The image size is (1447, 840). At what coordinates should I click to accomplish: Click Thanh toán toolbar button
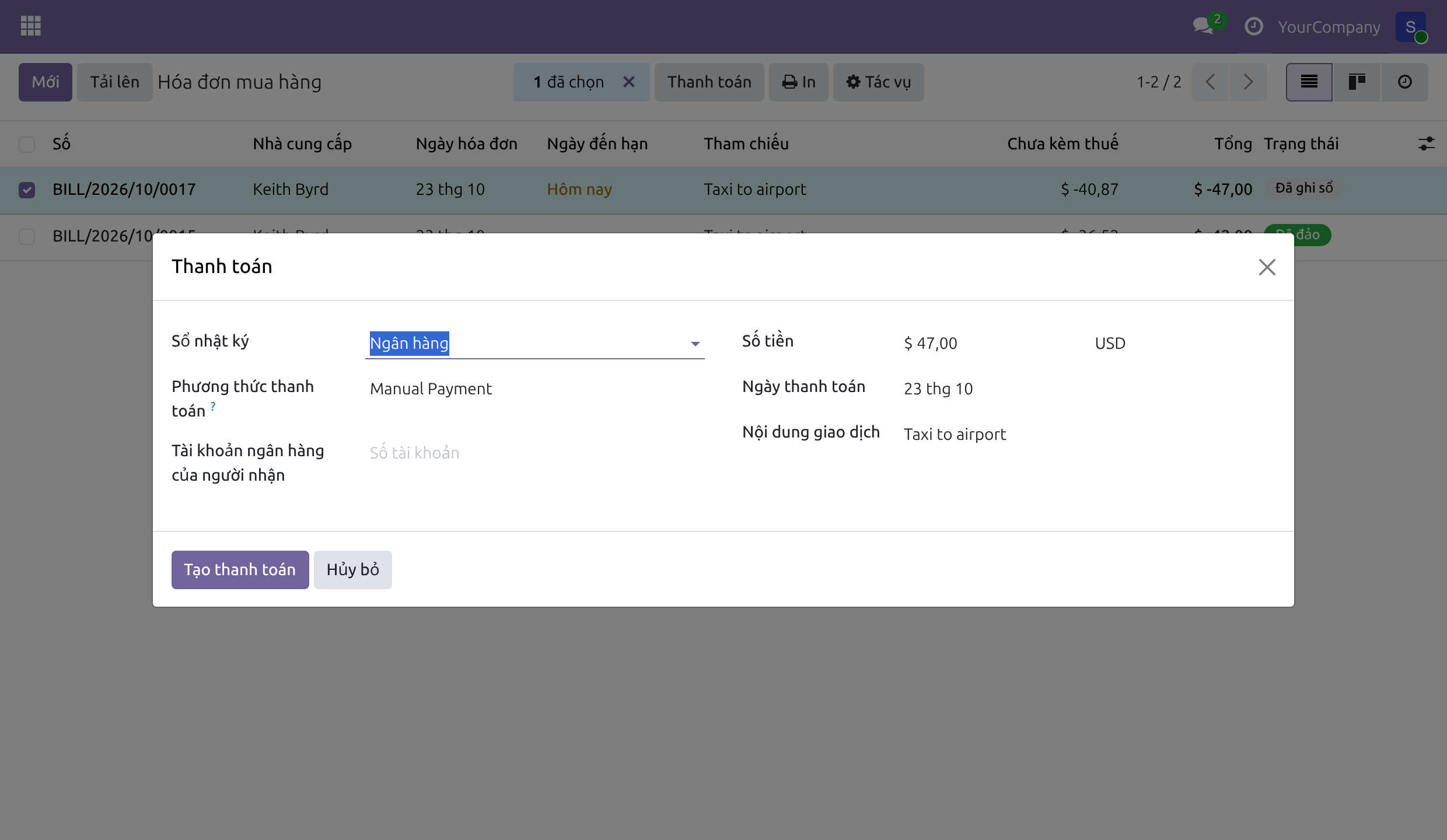[709, 82]
